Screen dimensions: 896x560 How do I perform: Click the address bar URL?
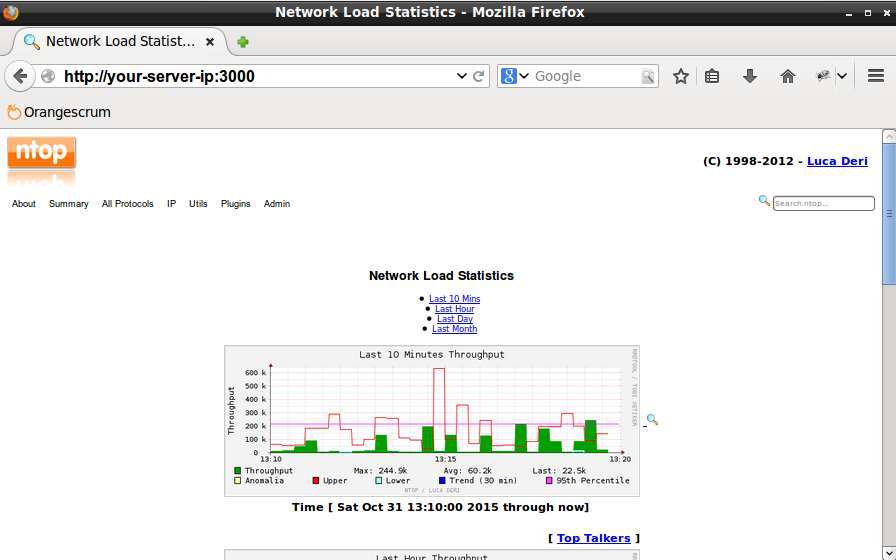(x=159, y=77)
